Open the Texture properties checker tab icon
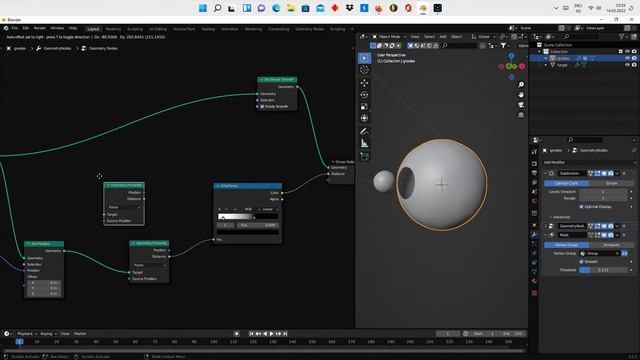The image size is (640, 360). coord(534,293)
